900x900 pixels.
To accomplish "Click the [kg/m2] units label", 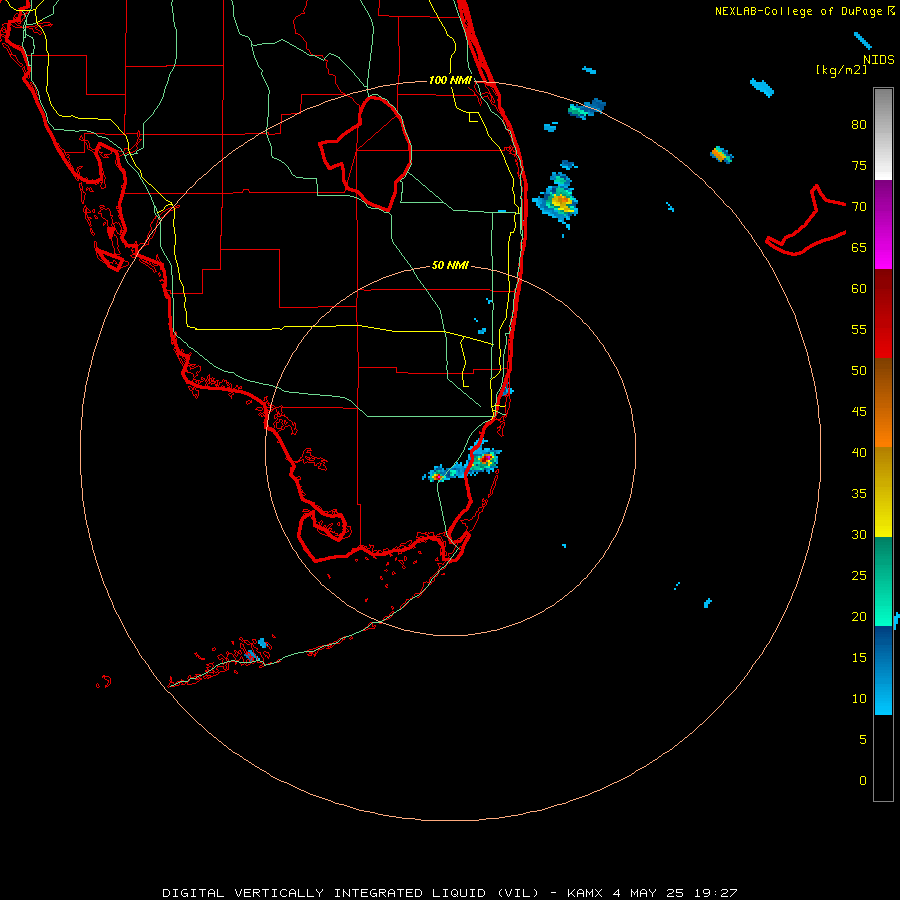I will click(841, 70).
